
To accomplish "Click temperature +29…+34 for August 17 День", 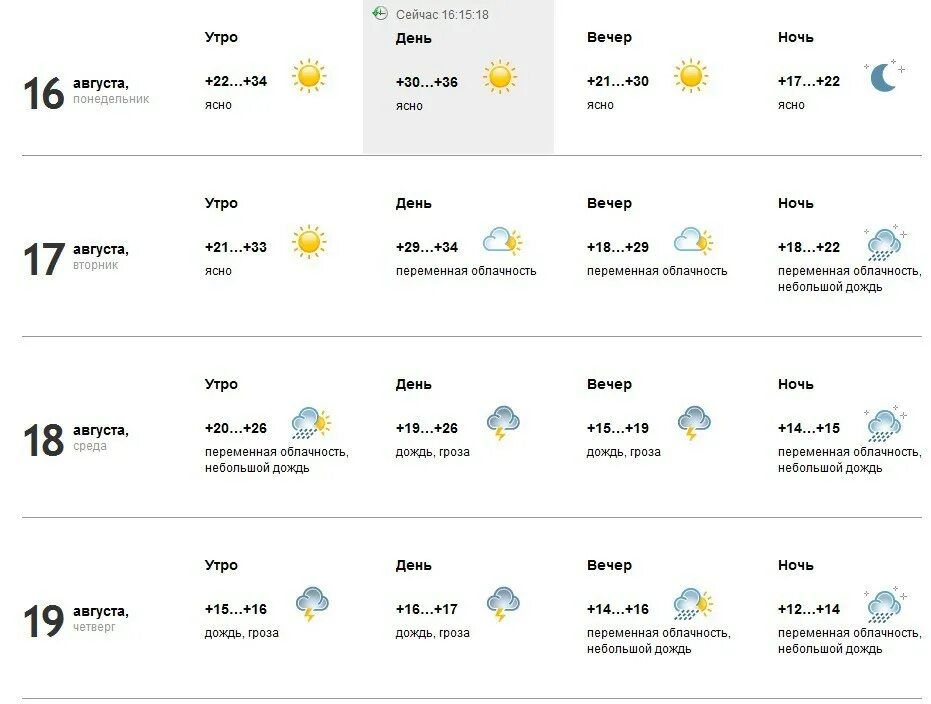I will point(427,247).
